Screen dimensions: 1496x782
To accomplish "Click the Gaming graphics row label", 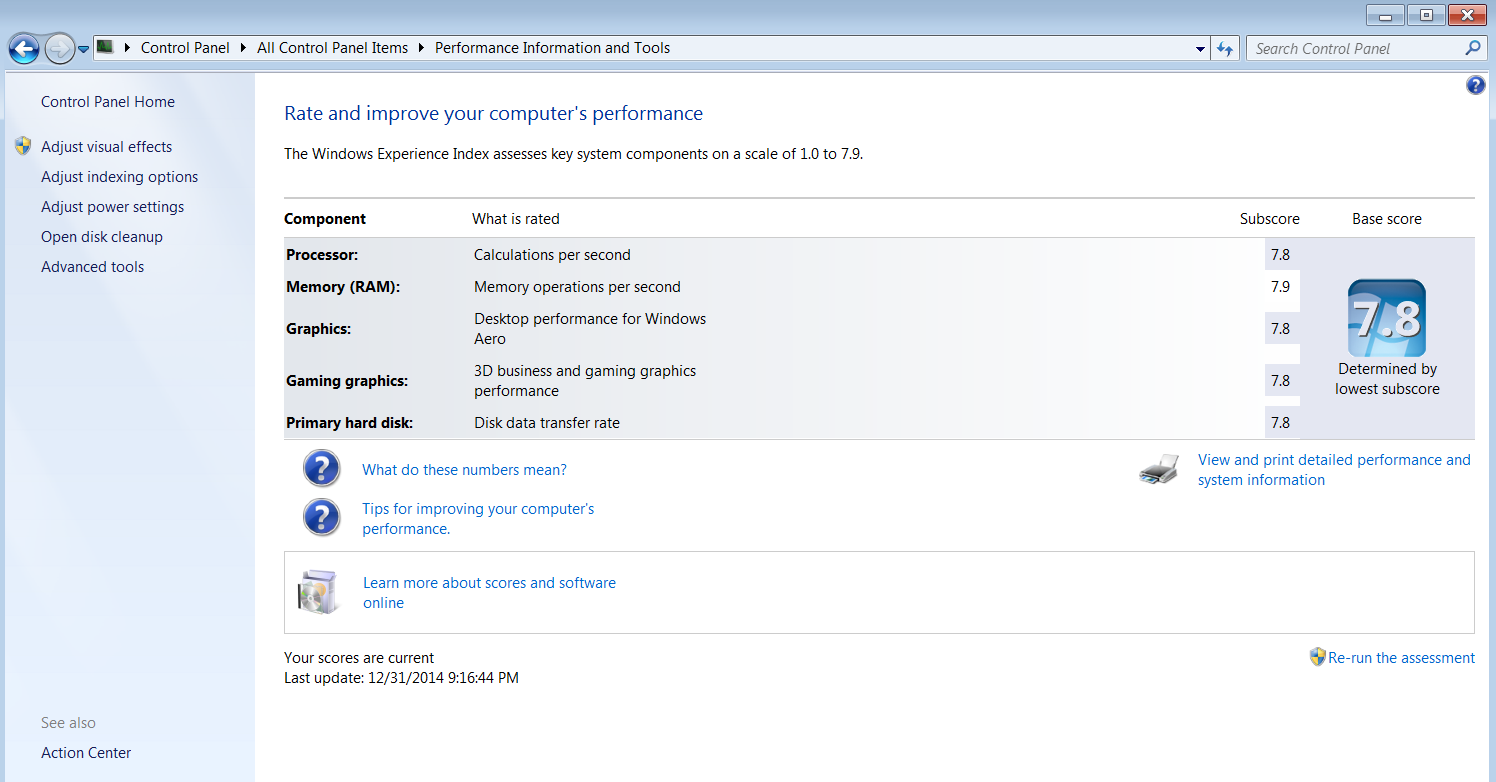I will [347, 381].
